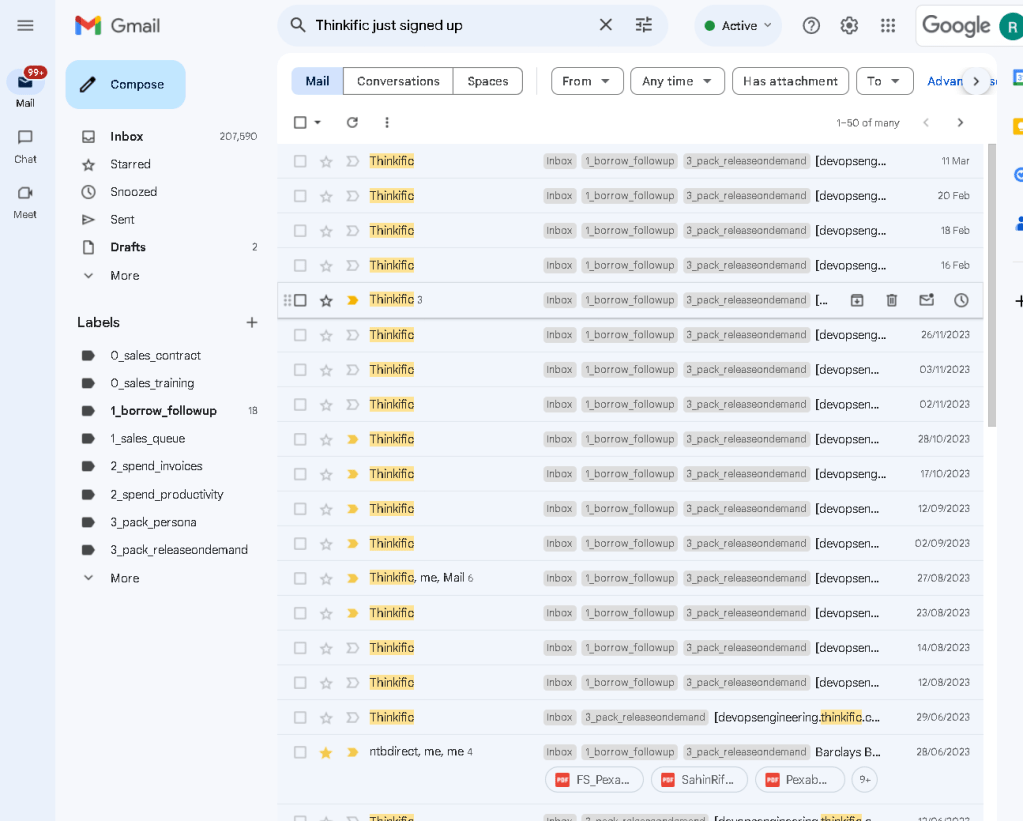The image size is (1023, 821).
Task: Open the Google apps grid
Action: click(888, 25)
